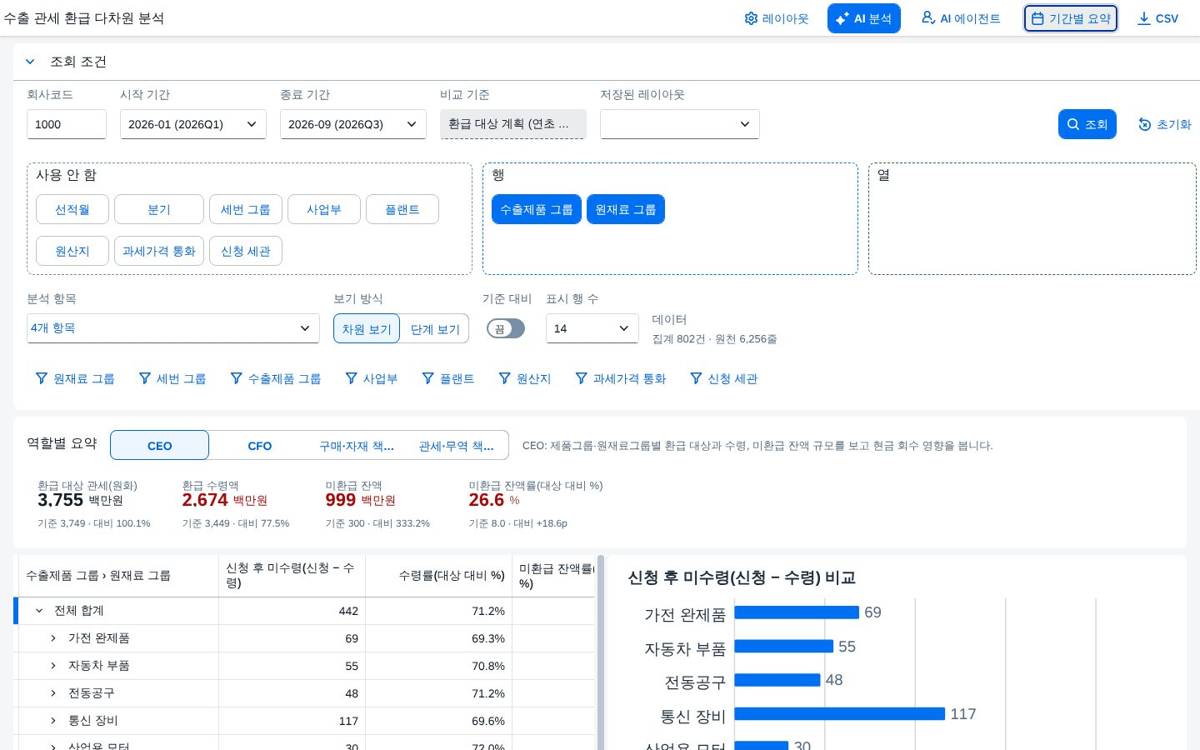This screenshot has height=750, width=1200.
Task: Pick the unused 플랜트 dimension chip
Action: (402, 209)
